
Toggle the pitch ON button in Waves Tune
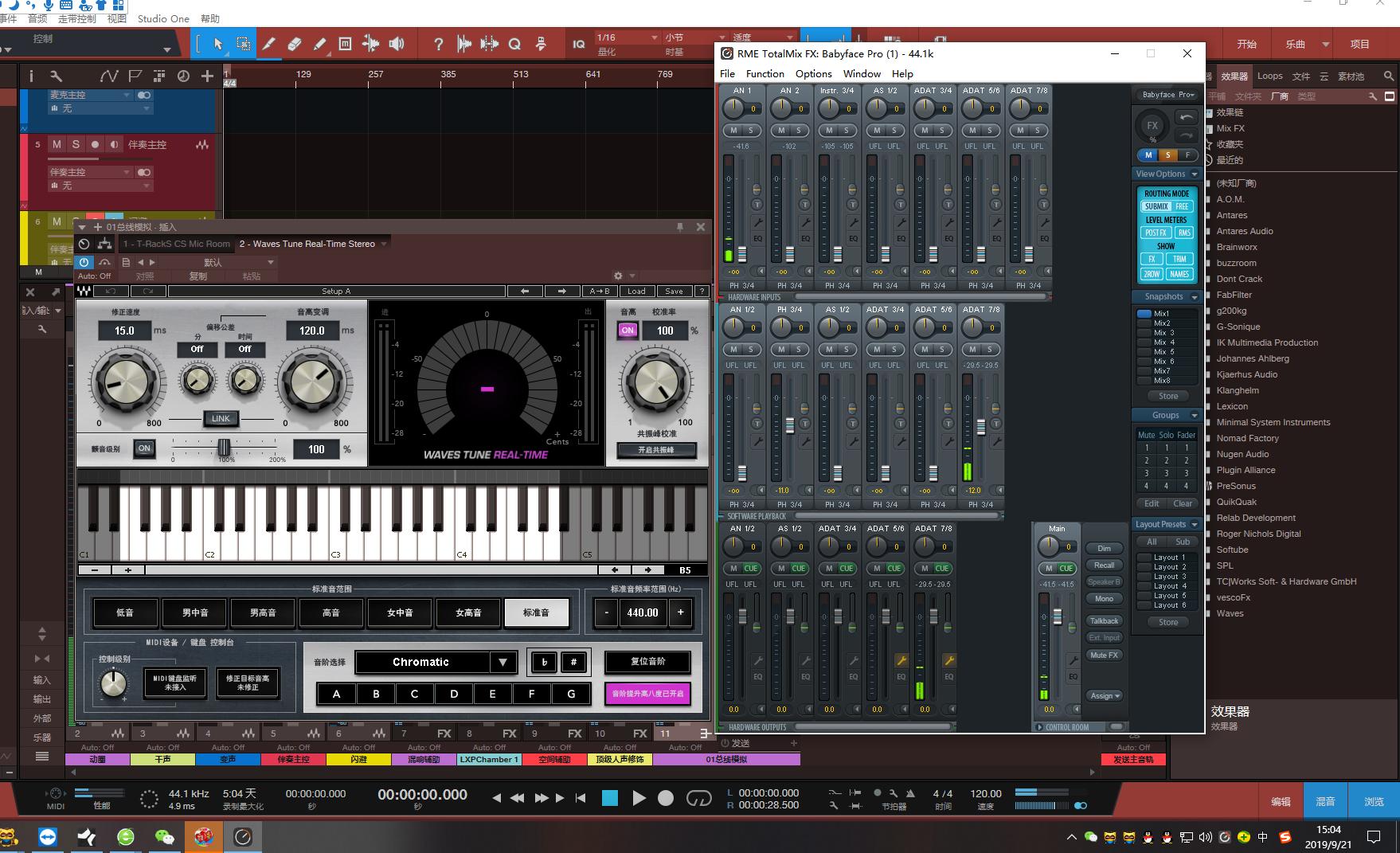tap(628, 331)
